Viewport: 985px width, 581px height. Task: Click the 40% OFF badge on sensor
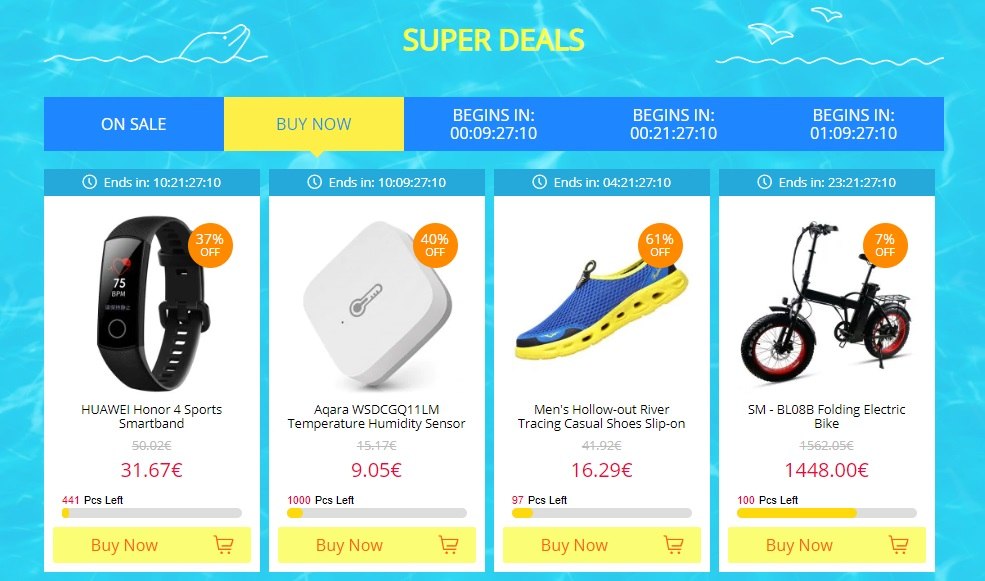tap(435, 245)
